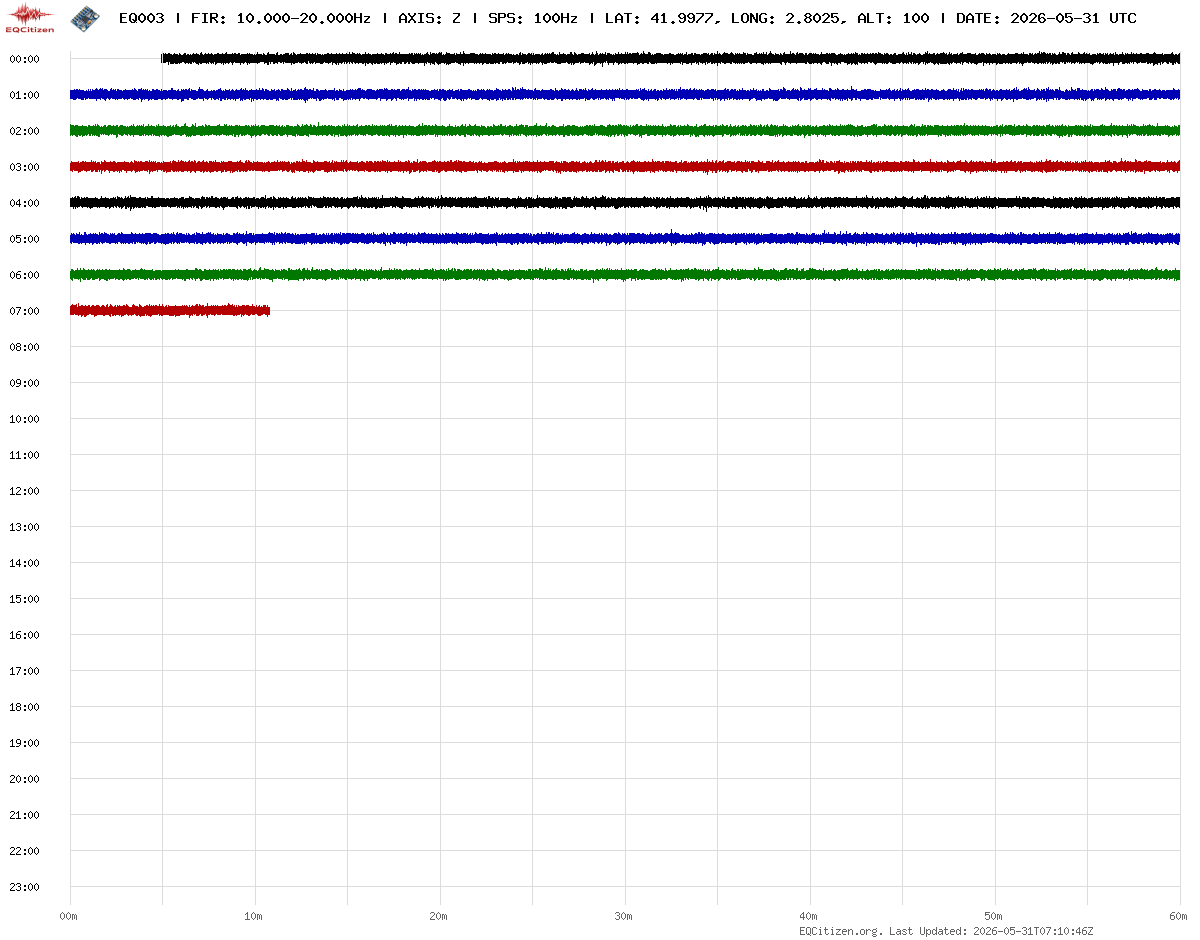Click the blue 05:00 seismic trace
1200x940 pixels.
pyautogui.click(x=625, y=239)
